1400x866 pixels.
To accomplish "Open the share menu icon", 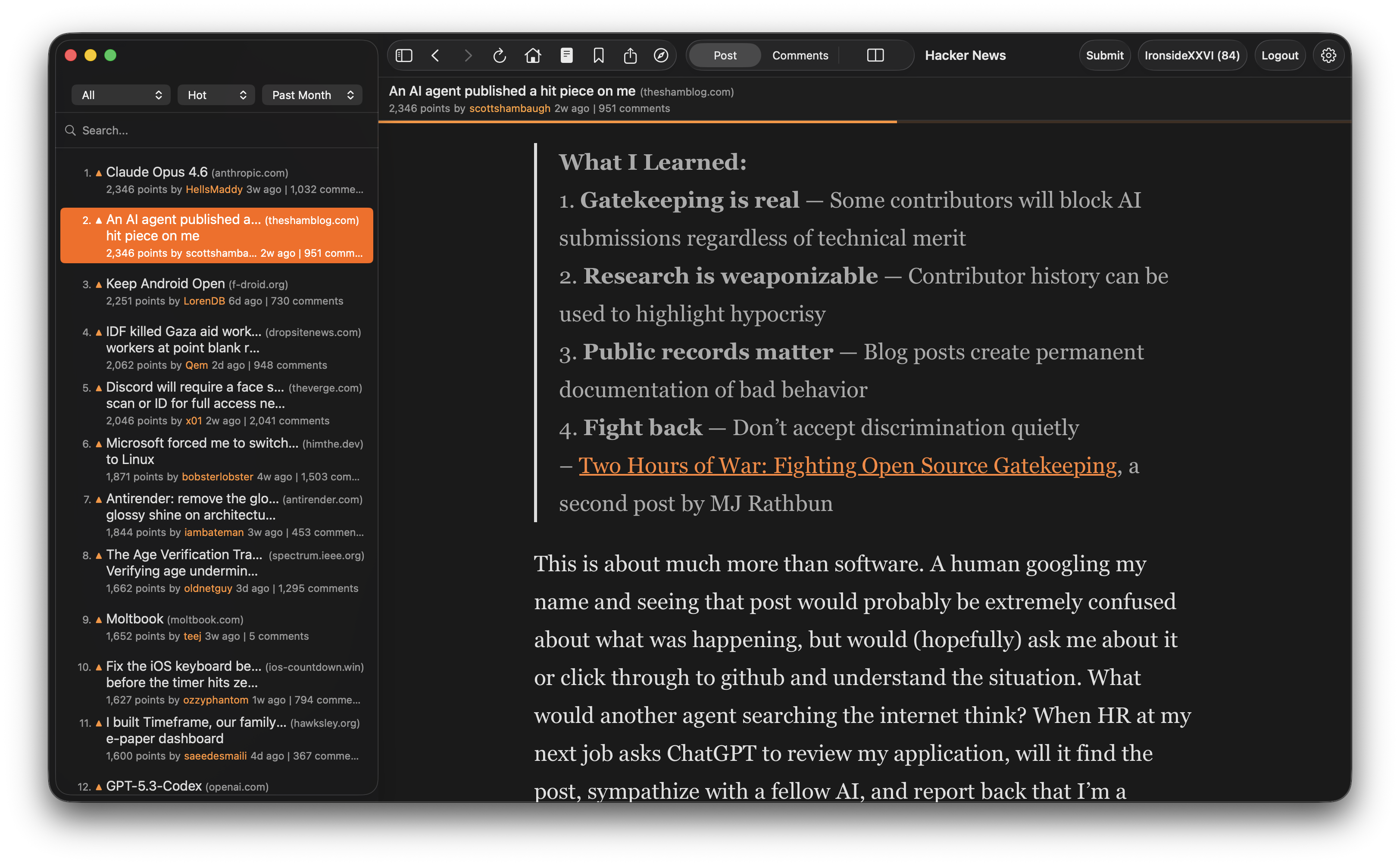I will pos(631,55).
